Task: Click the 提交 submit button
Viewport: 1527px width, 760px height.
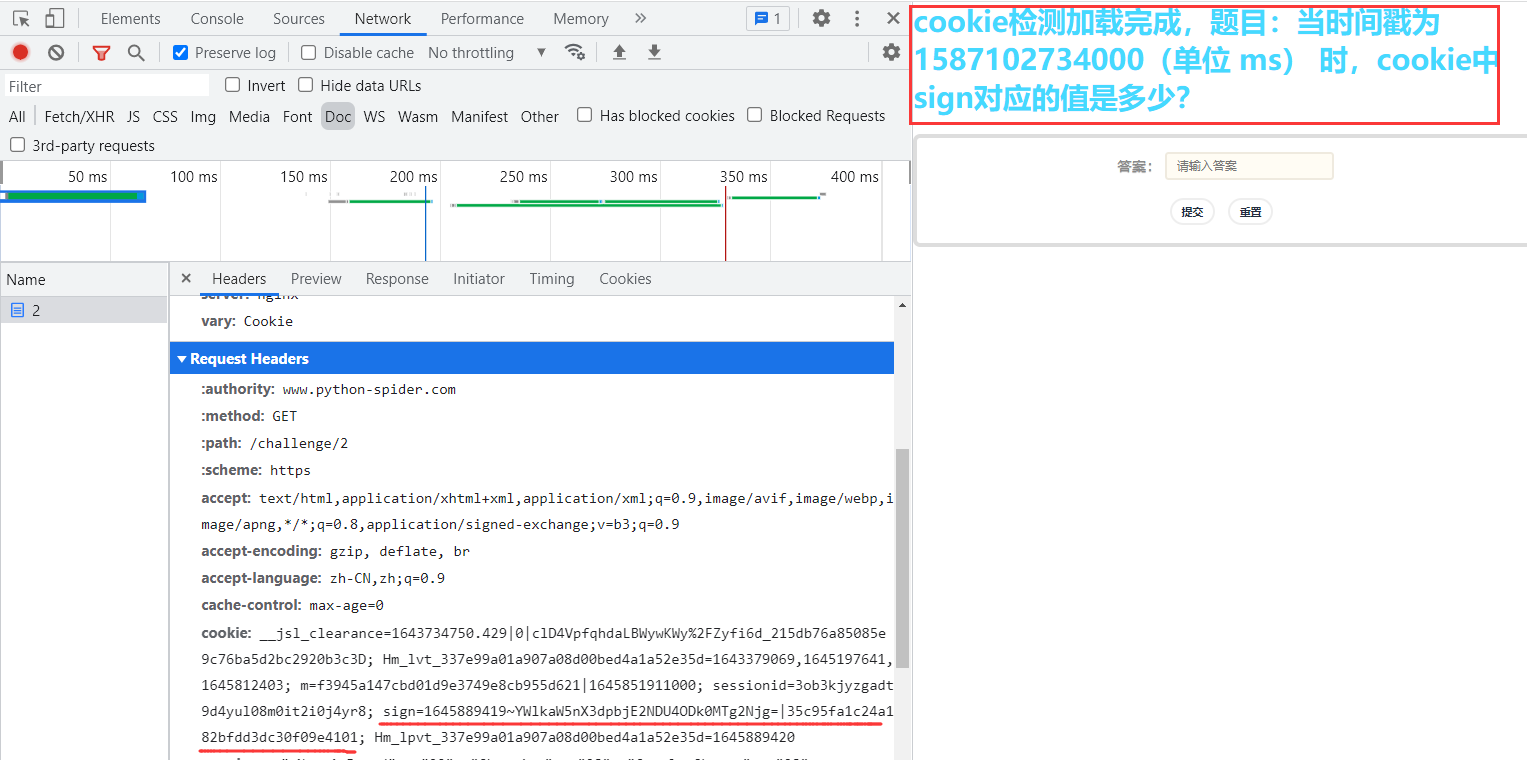Action: tap(1192, 211)
